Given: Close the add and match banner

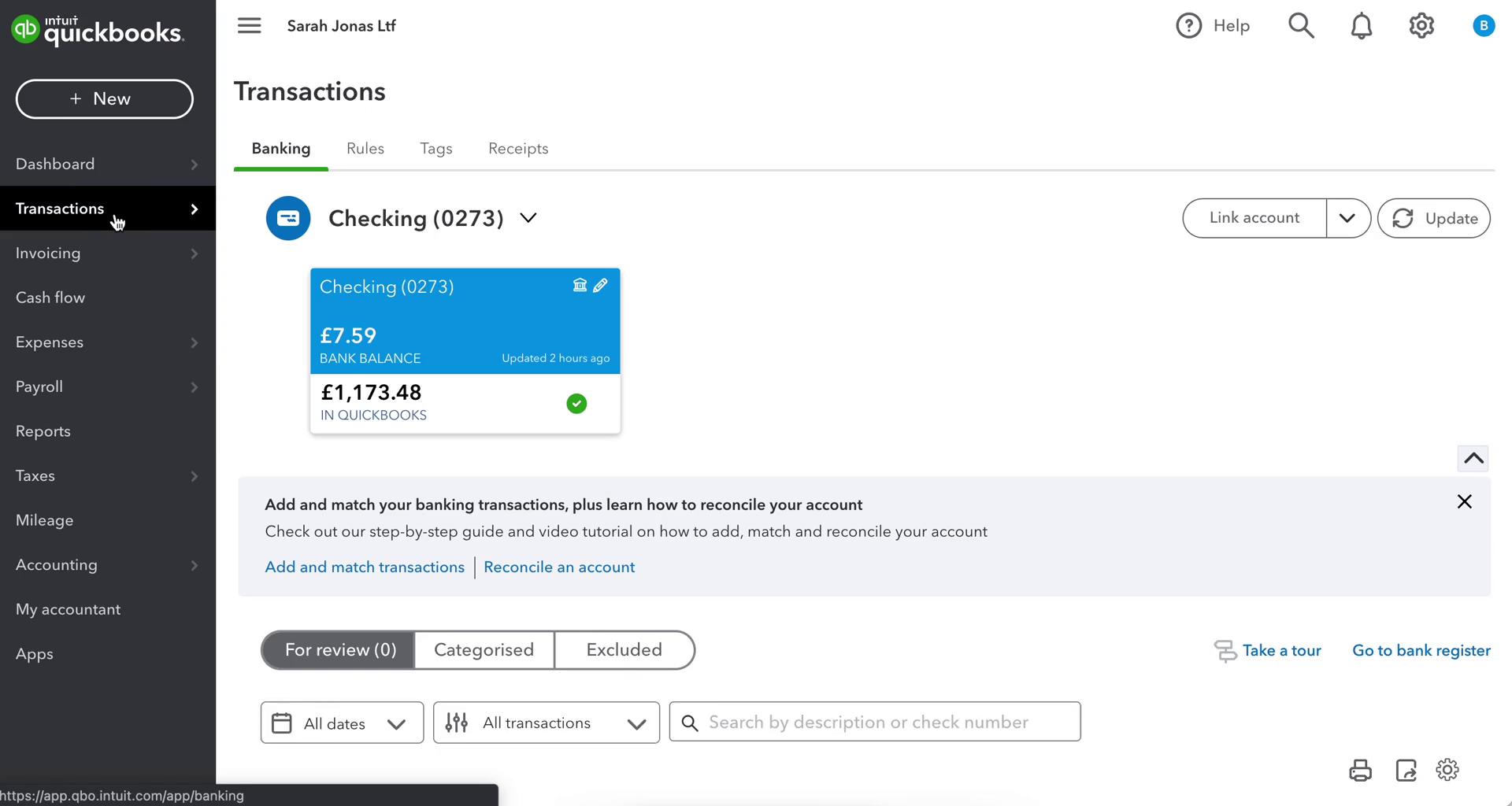Looking at the screenshot, I should click(x=1464, y=501).
